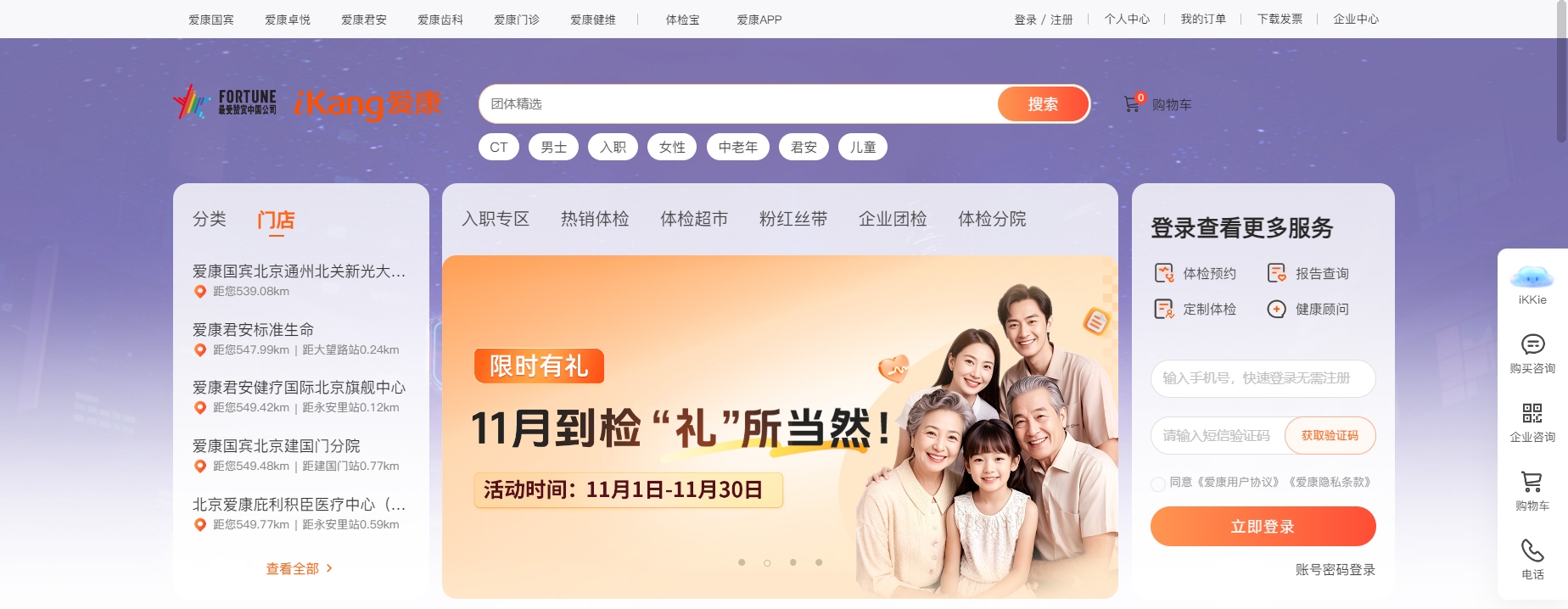
Task: Open the 报告查询 icon
Action: pyautogui.click(x=1277, y=273)
